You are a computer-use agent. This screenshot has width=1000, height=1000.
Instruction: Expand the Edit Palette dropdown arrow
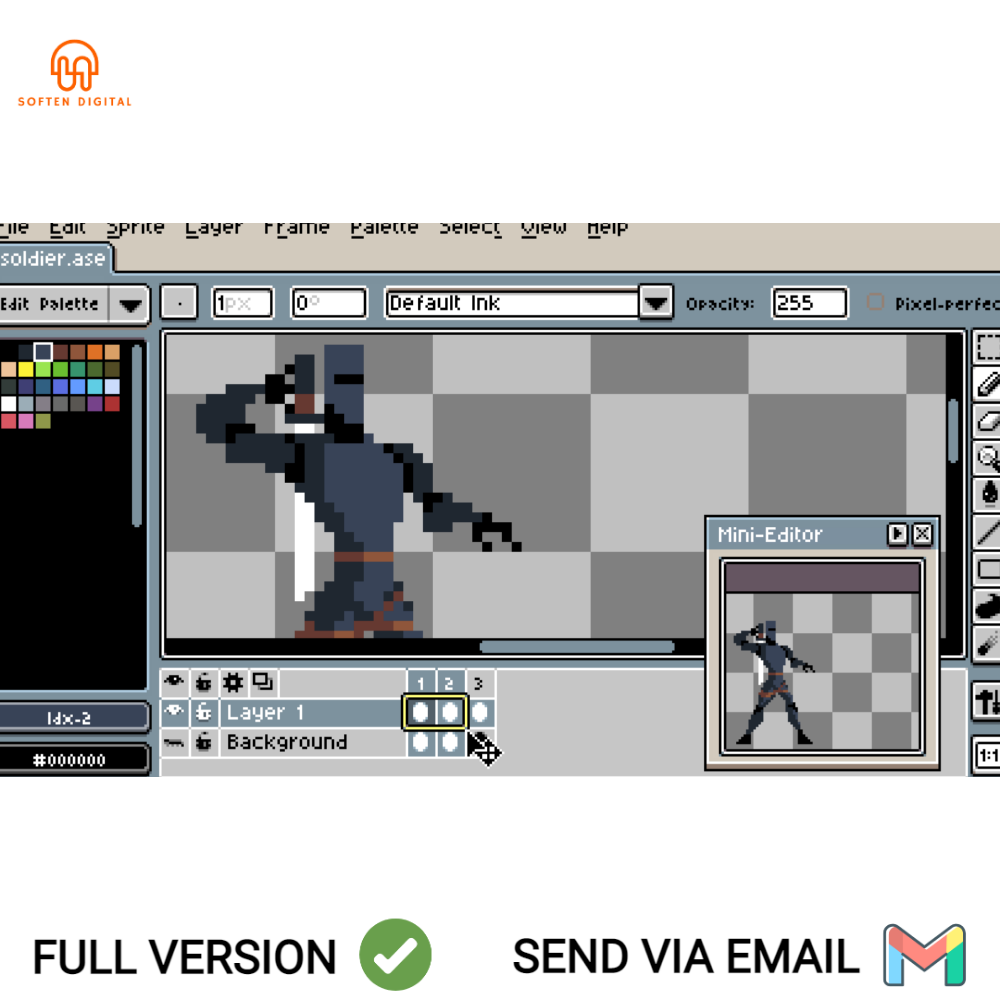(x=131, y=304)
